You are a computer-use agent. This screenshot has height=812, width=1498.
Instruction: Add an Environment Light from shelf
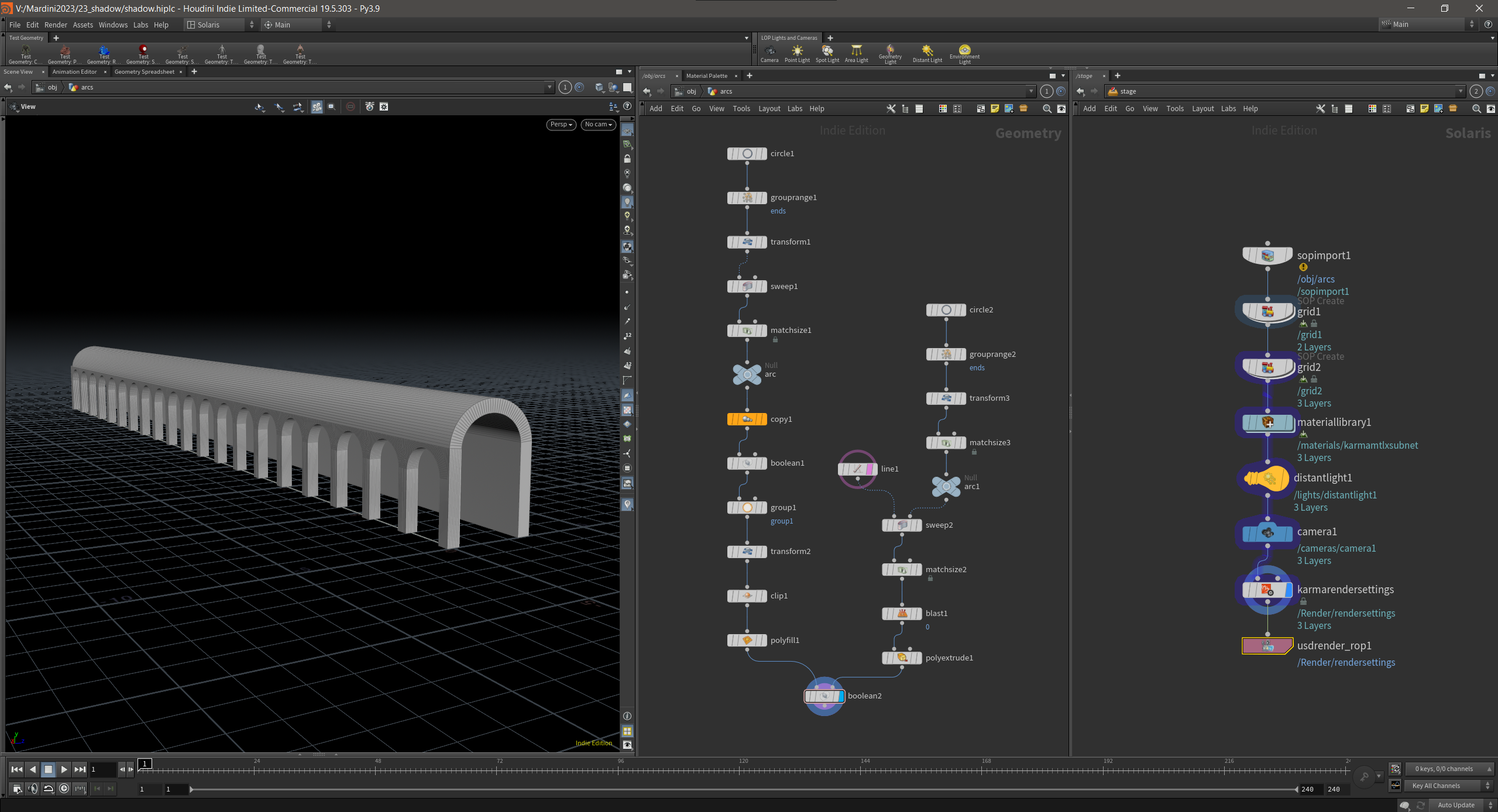click(964, 54)
